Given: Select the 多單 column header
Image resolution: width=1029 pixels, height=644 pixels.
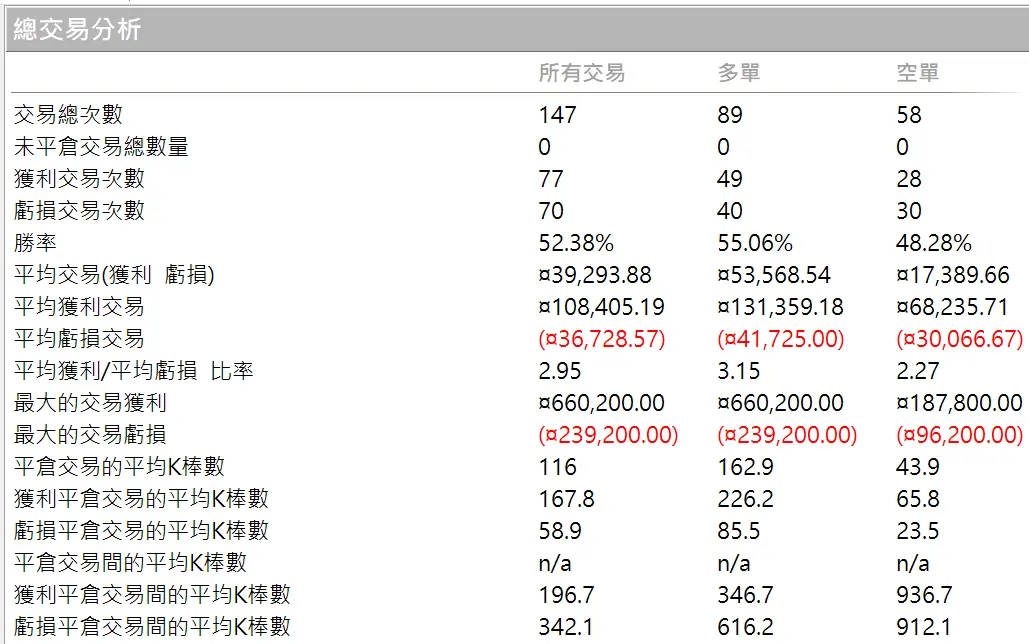Looking at the screenshot, I should point(739,73).
